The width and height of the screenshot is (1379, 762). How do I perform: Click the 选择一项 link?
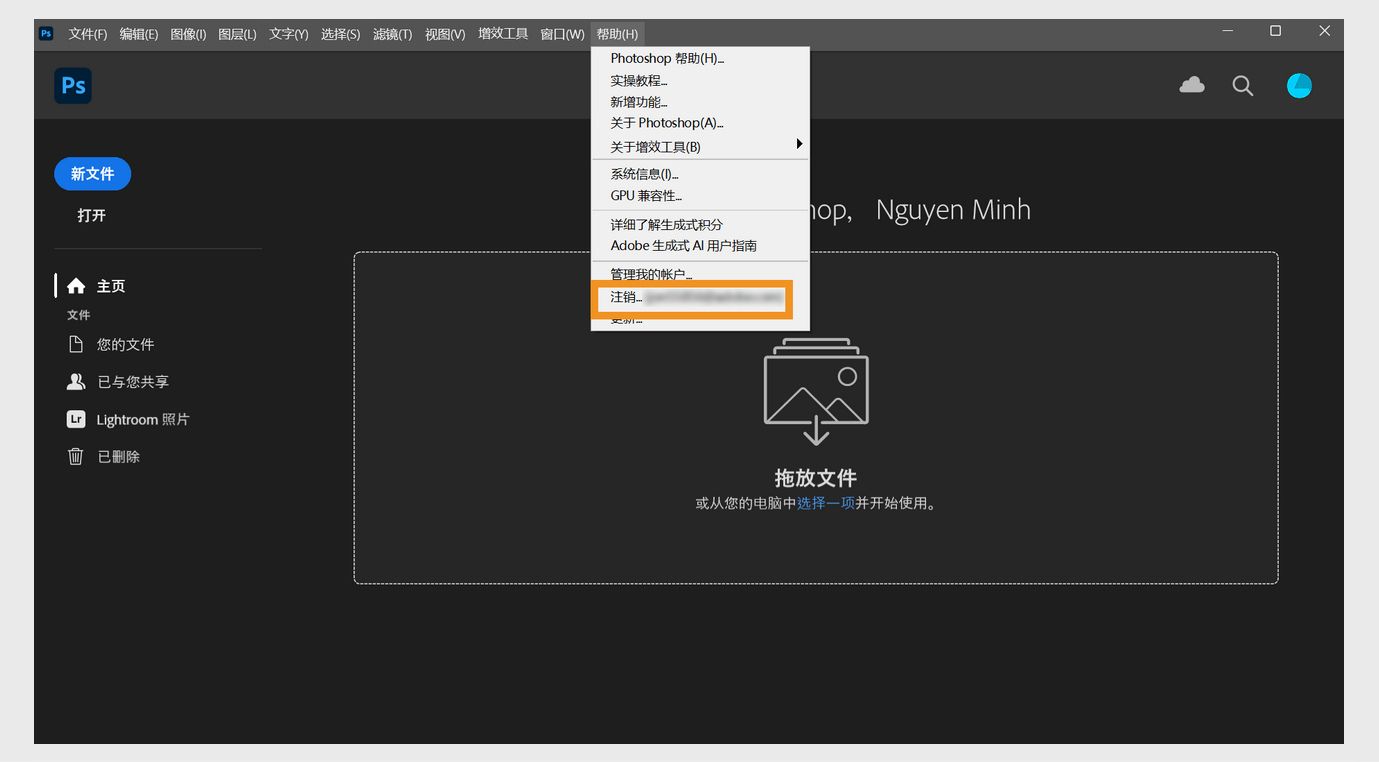pyautogui.click(x=826, y=504)
